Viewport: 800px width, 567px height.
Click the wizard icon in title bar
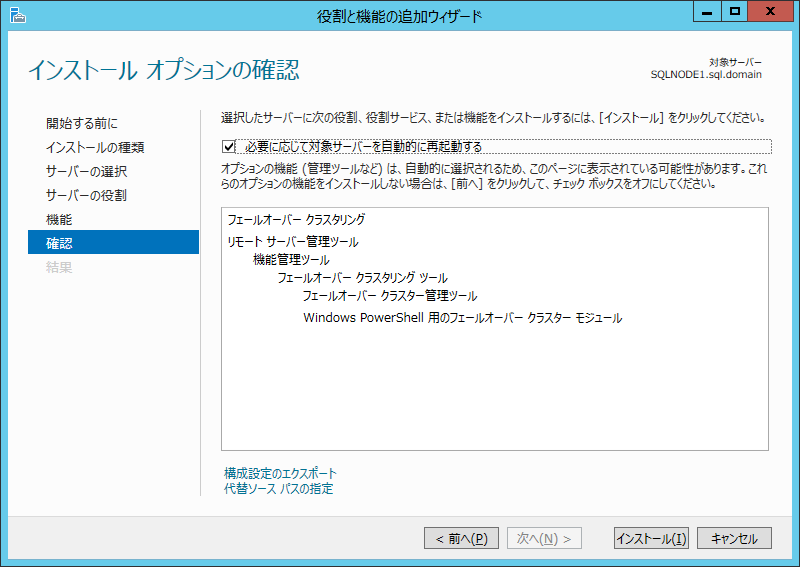click(x=15, y=14)
